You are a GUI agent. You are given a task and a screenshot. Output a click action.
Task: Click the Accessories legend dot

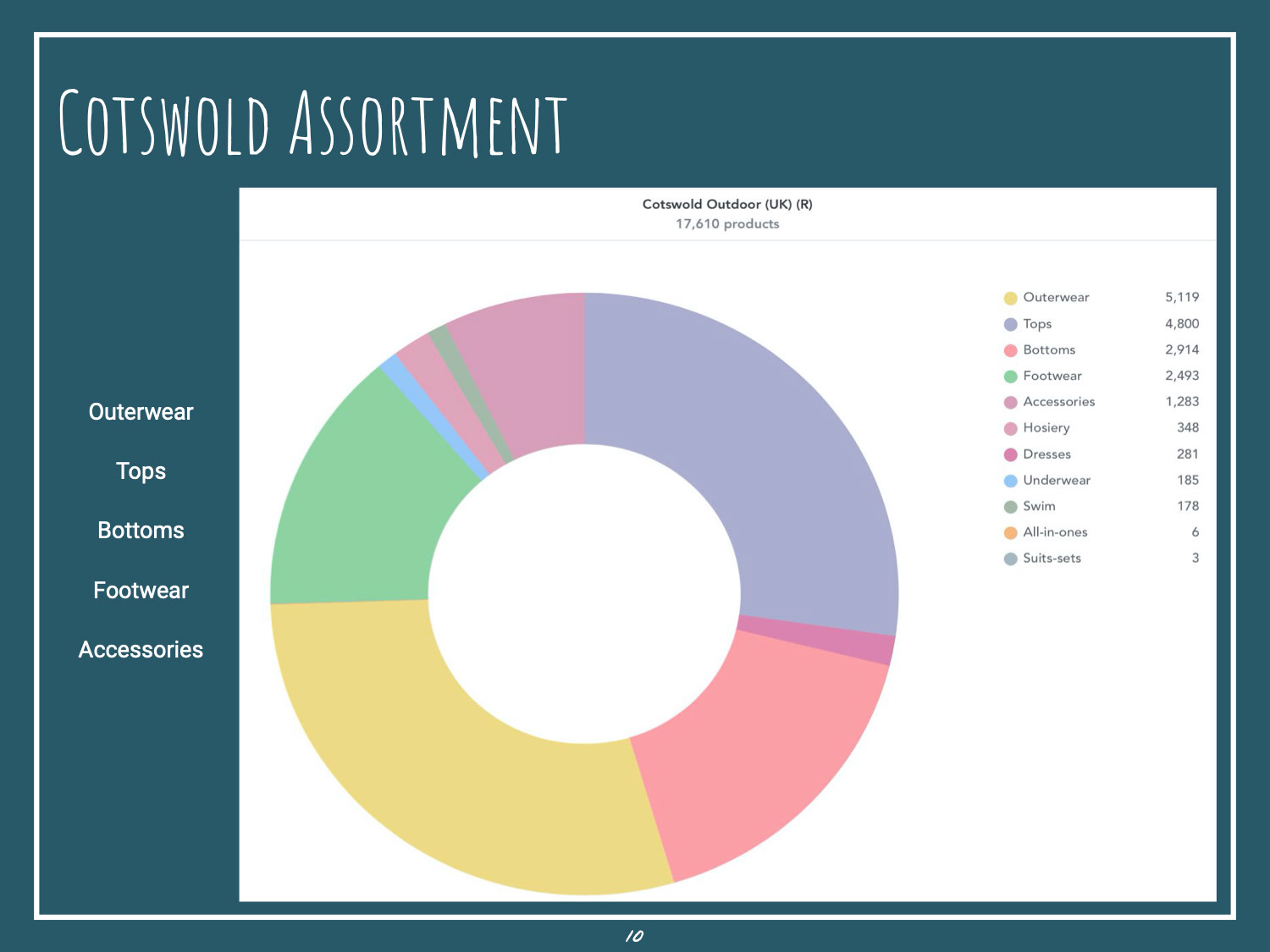coord(1010,403)
